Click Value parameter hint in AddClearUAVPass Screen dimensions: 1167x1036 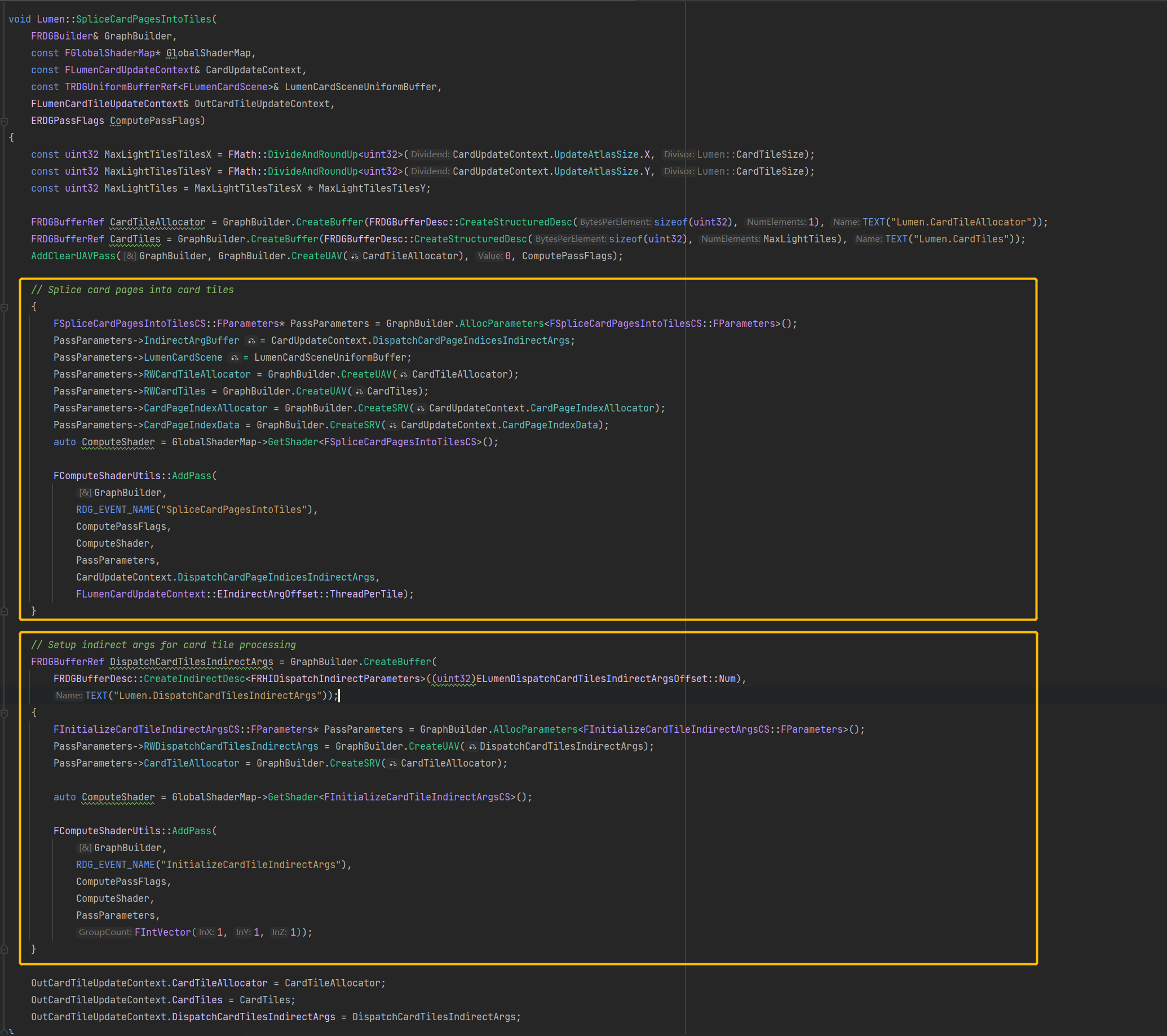tap(490, 256)
